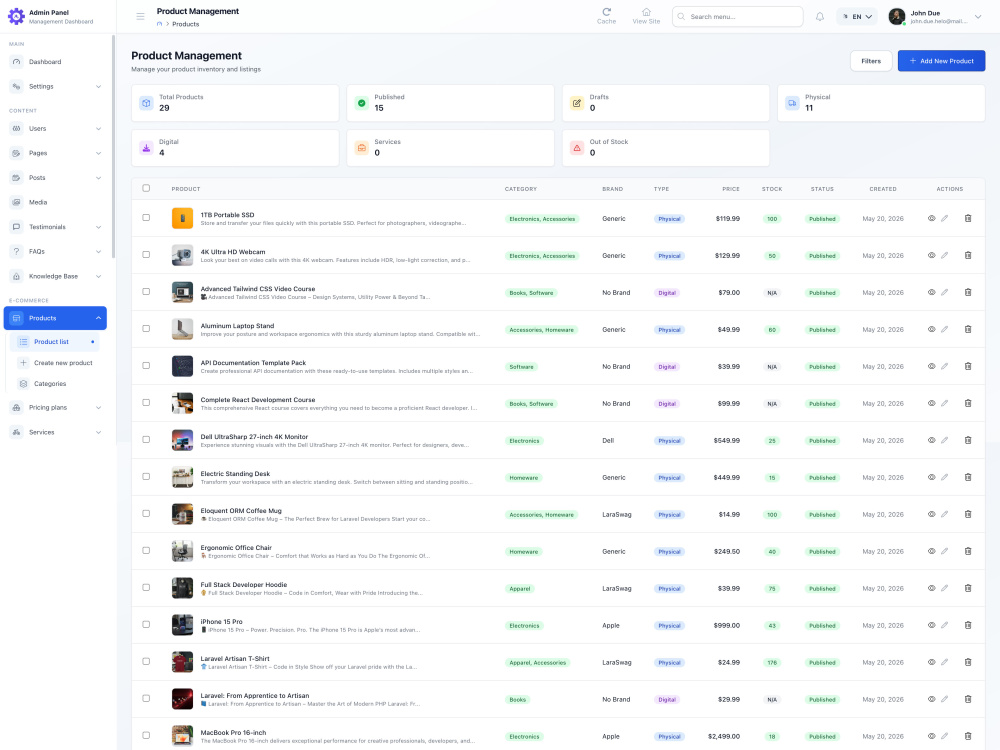The image size is (1000, 750).
Task: Open Create new product submenu item
Action: coord(56,363)
